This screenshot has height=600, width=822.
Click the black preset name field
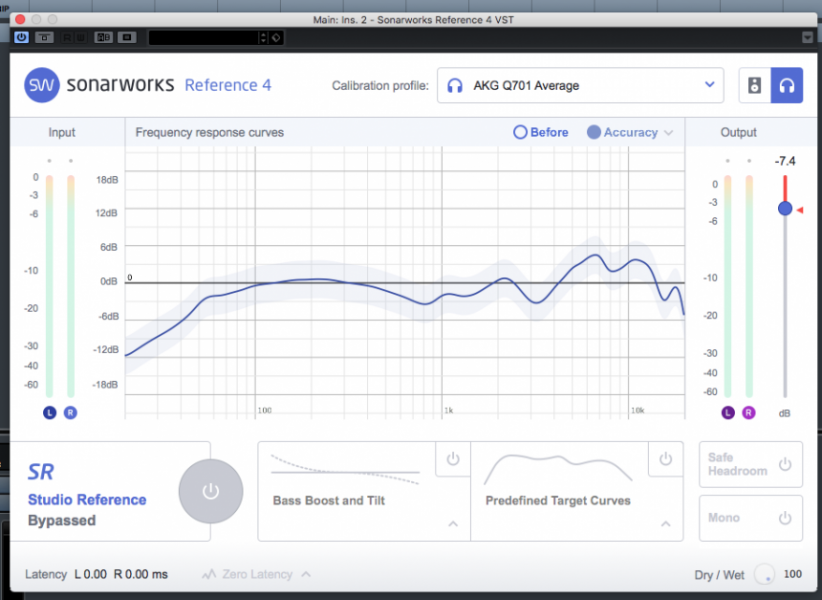click(x=204, y=38)
